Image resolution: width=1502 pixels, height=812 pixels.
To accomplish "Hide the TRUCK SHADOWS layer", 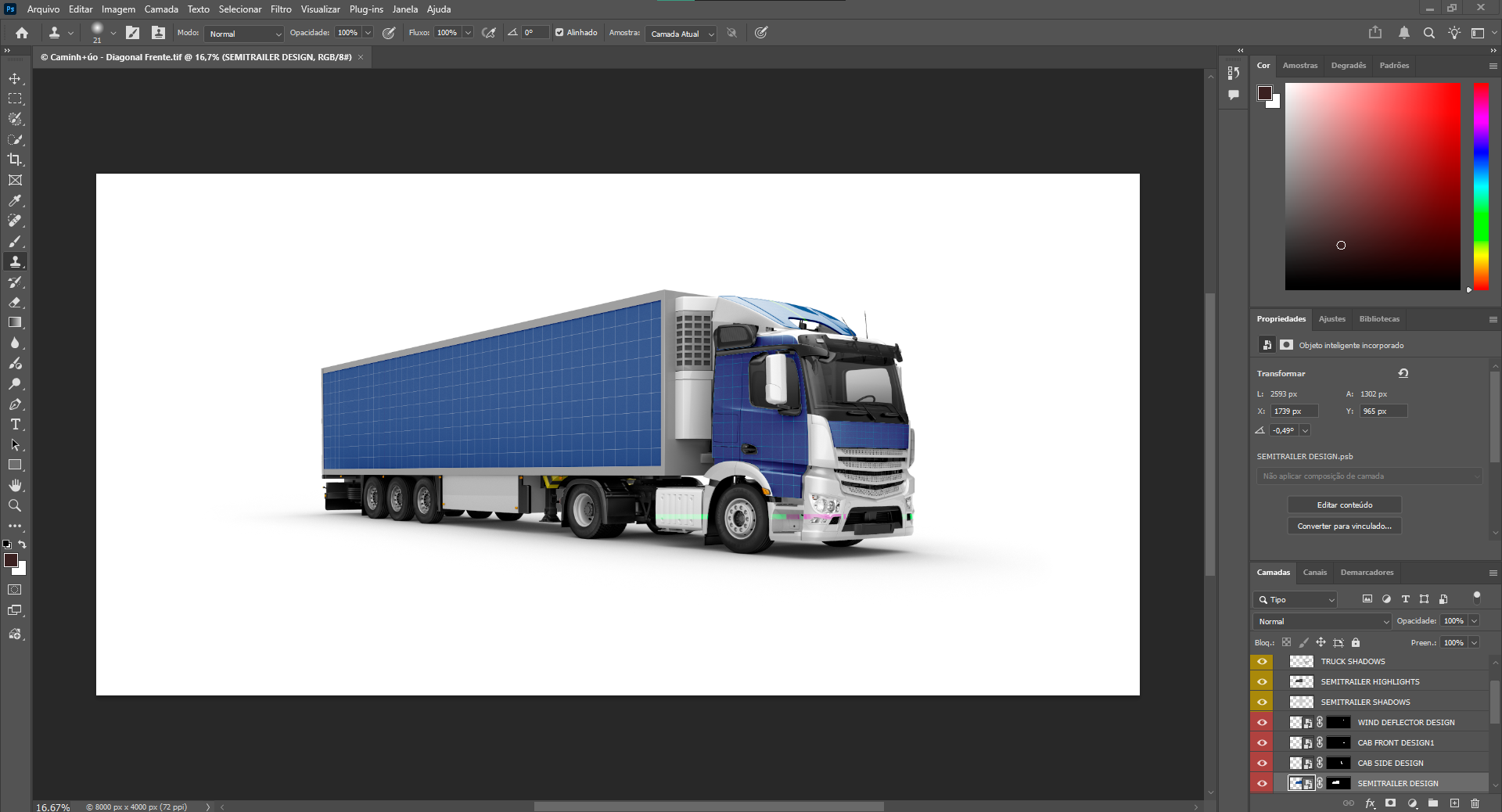I will click(1262, 662).
